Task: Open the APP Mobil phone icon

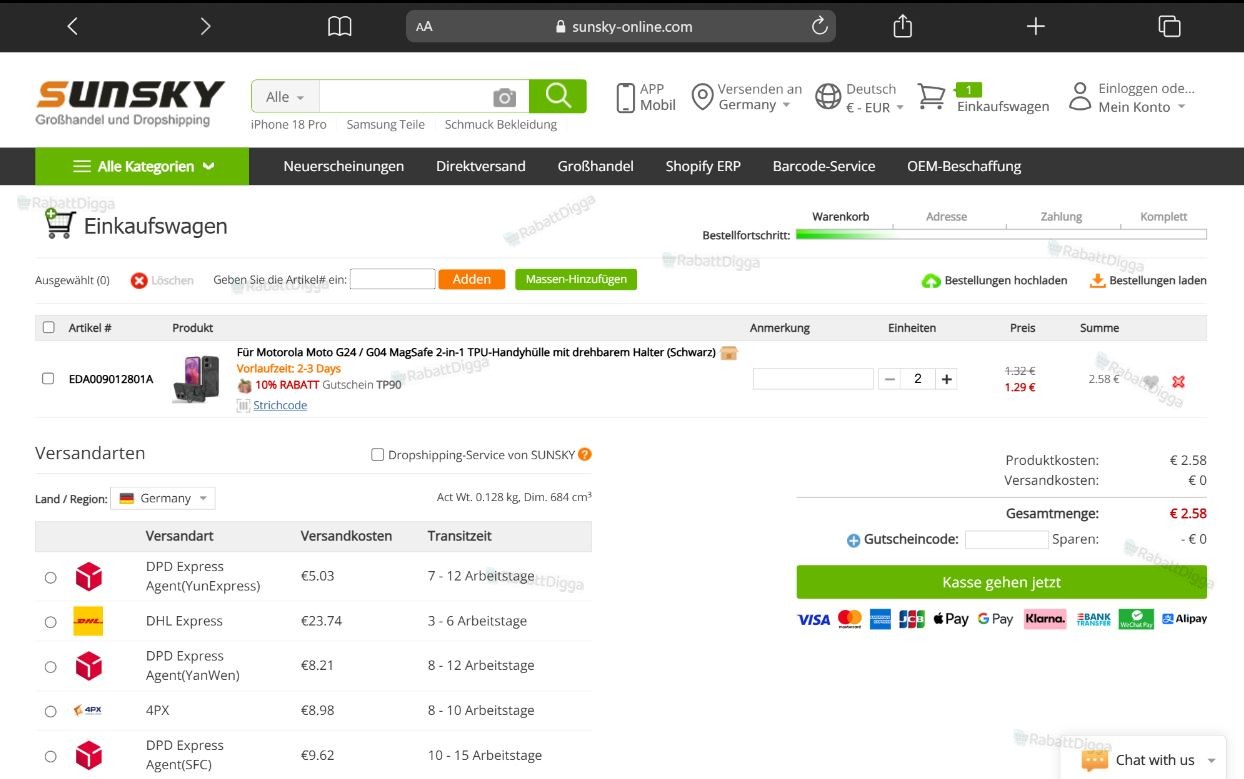Action: 626,97
